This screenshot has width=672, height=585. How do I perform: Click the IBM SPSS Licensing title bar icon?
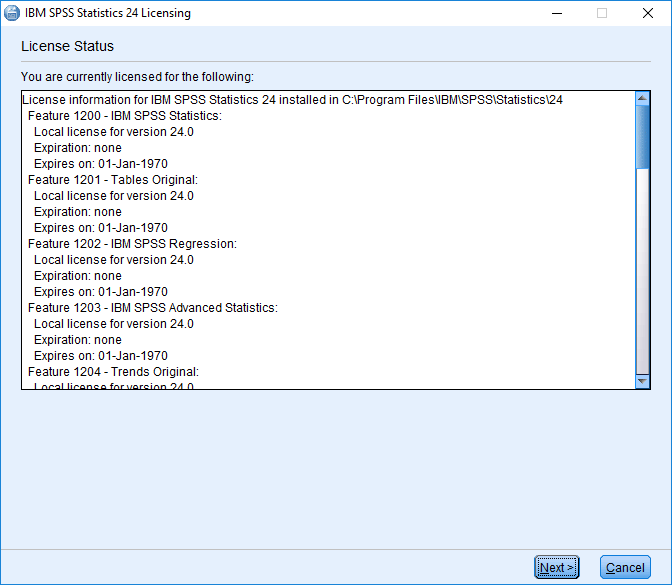12,13
